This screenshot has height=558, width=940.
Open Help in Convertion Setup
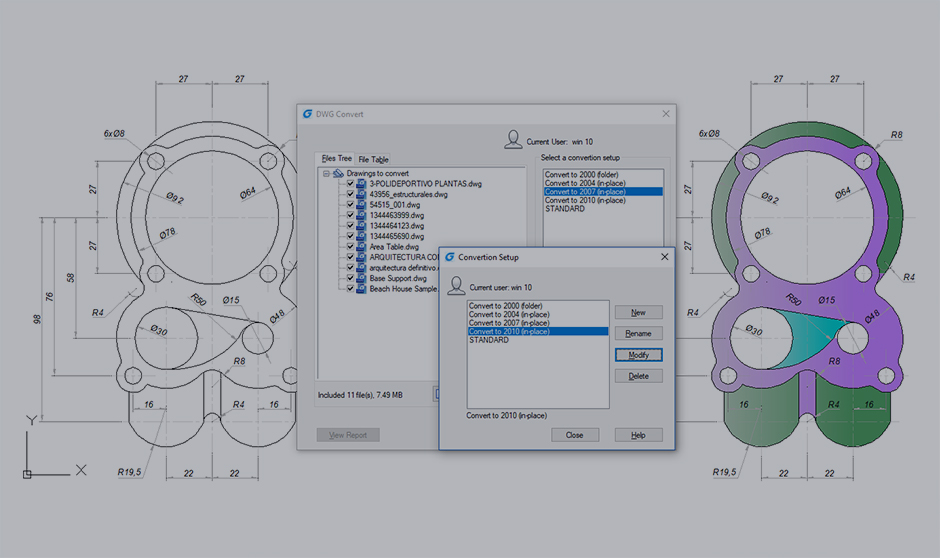click(x=638, y=435)
